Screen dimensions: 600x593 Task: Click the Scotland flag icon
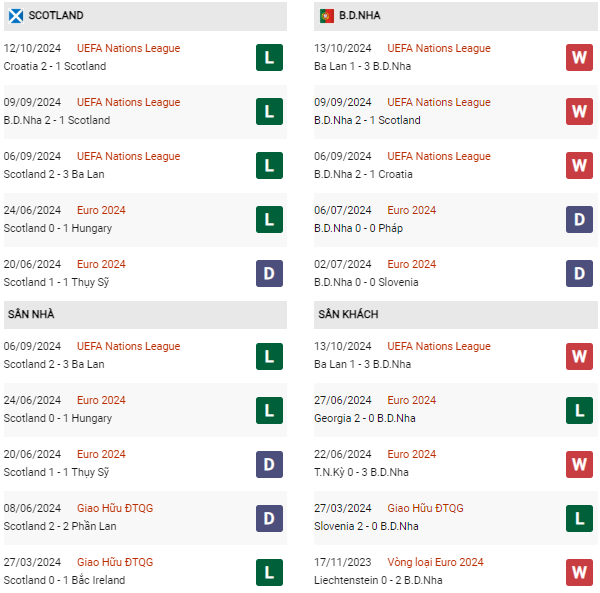pos(16,16)
